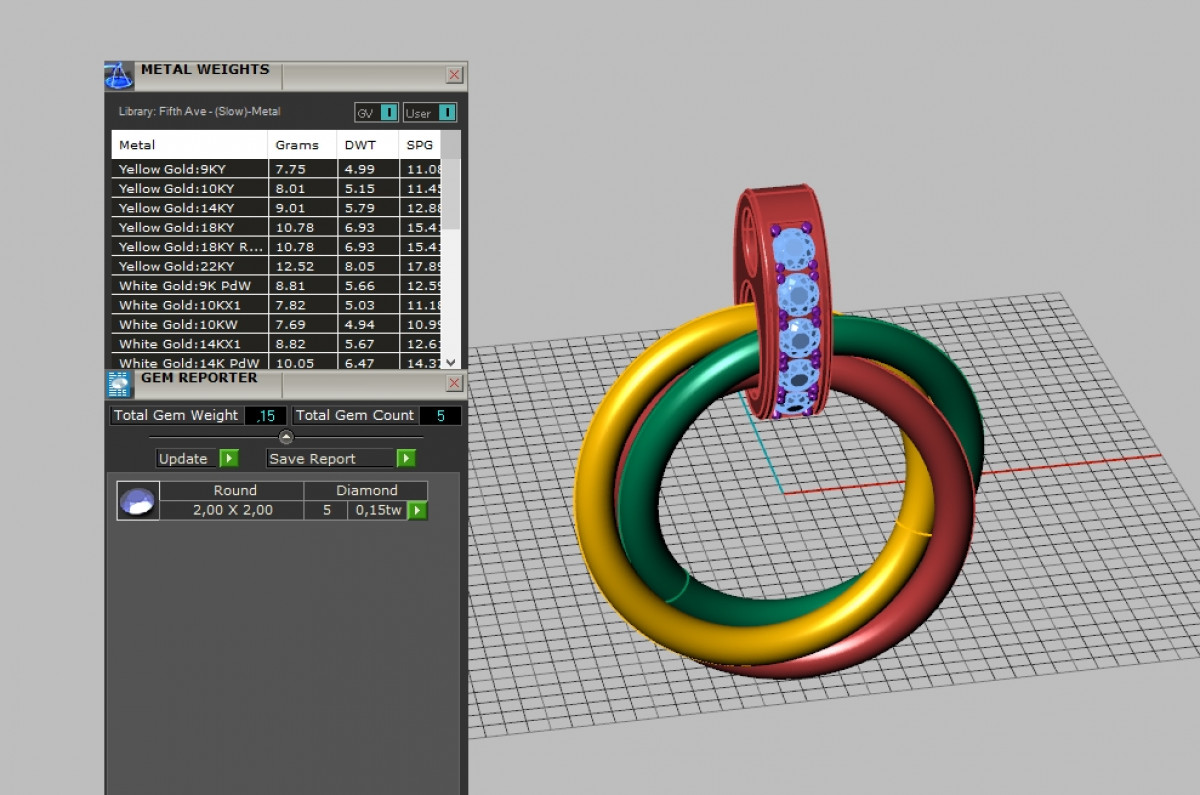The width and height of the screenshot is (1200, 795).
Task: Close the Gem Reporter panel
Action: (454, 383)
